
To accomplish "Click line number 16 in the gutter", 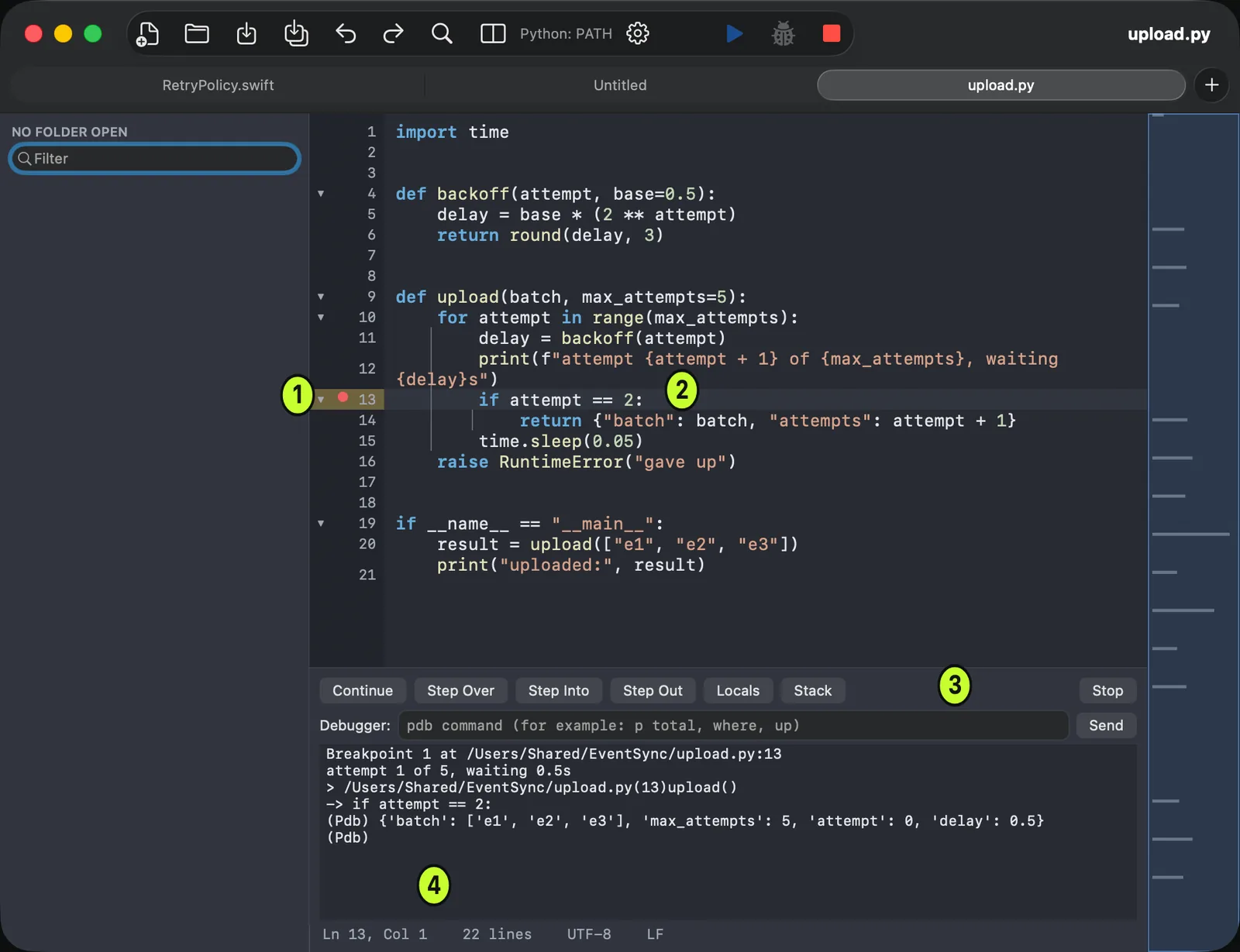I will pyautogui.click(x=367, y=462).
